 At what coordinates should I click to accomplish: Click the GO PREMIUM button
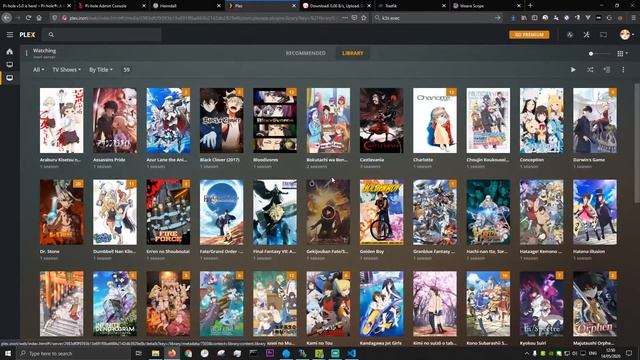click(x=529, y=35)
